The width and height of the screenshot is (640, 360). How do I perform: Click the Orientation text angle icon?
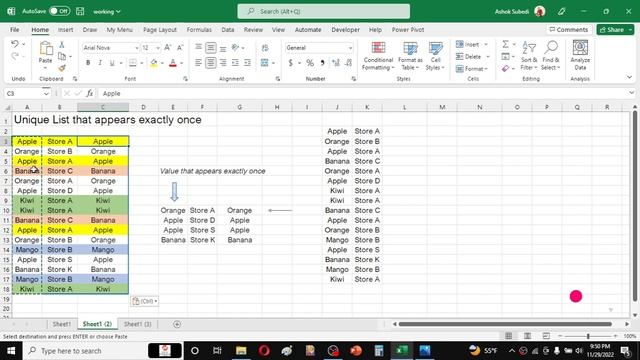coord(235,48)
